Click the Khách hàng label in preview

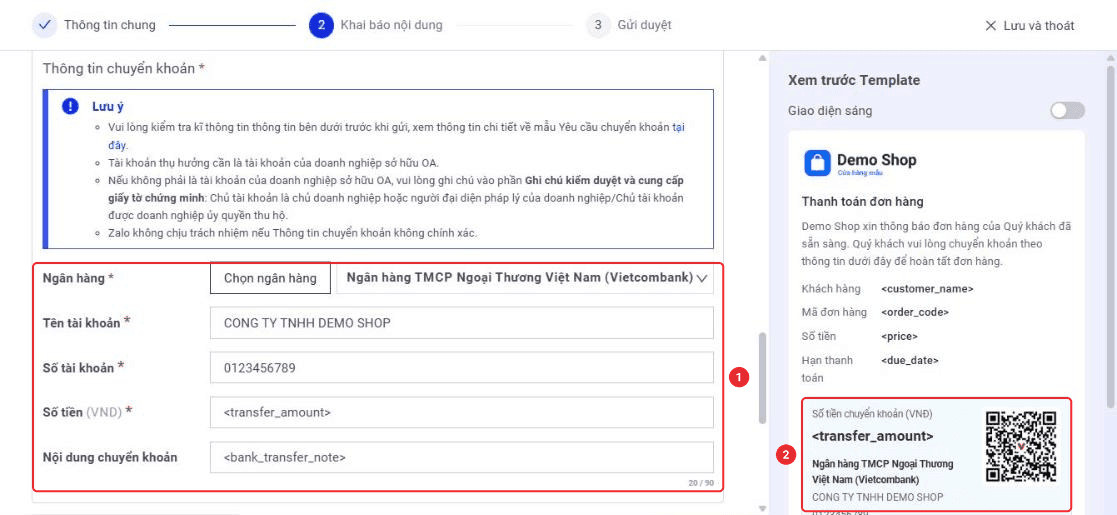pos(831,289)
